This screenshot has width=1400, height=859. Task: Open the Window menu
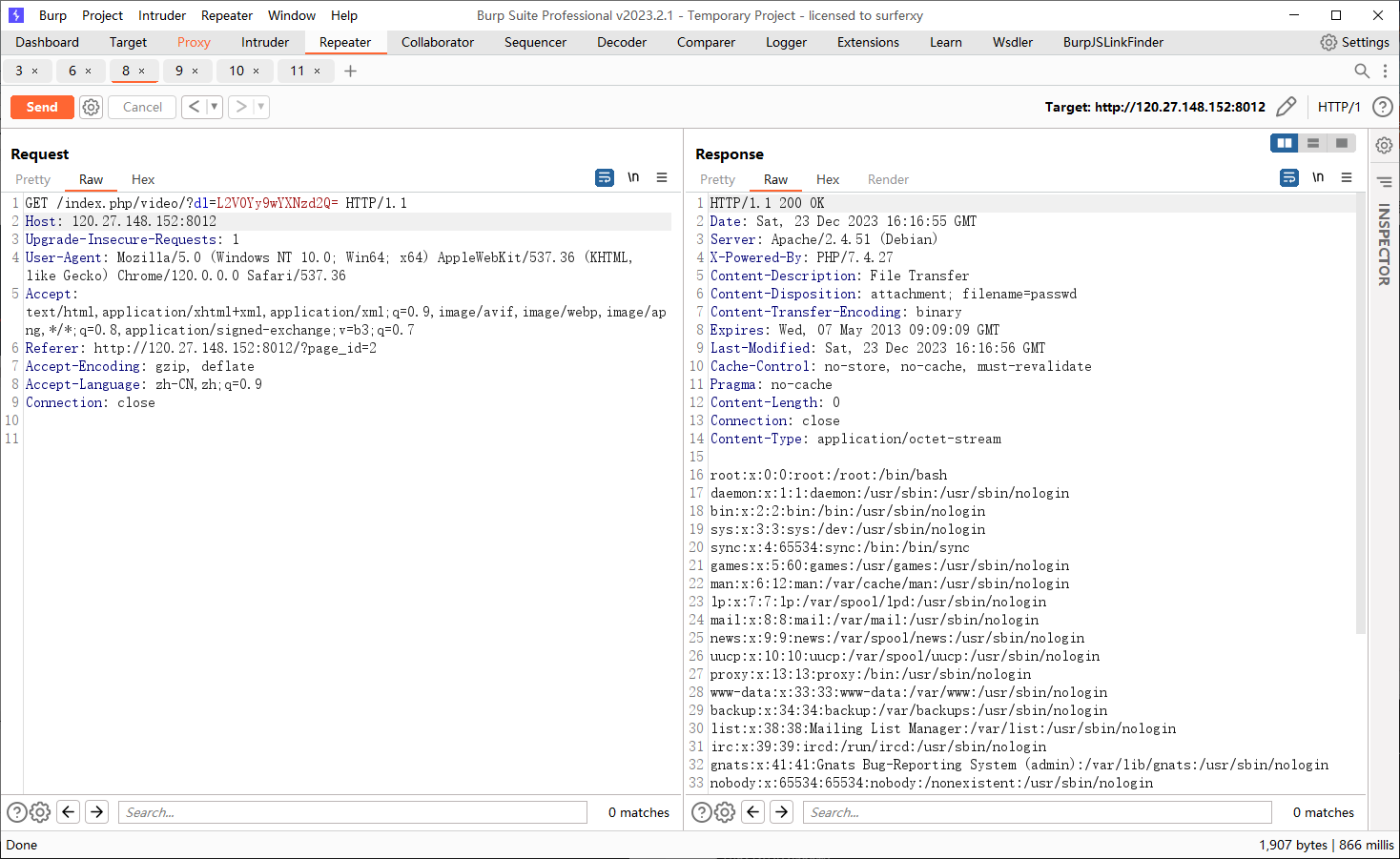pos(292,15)
